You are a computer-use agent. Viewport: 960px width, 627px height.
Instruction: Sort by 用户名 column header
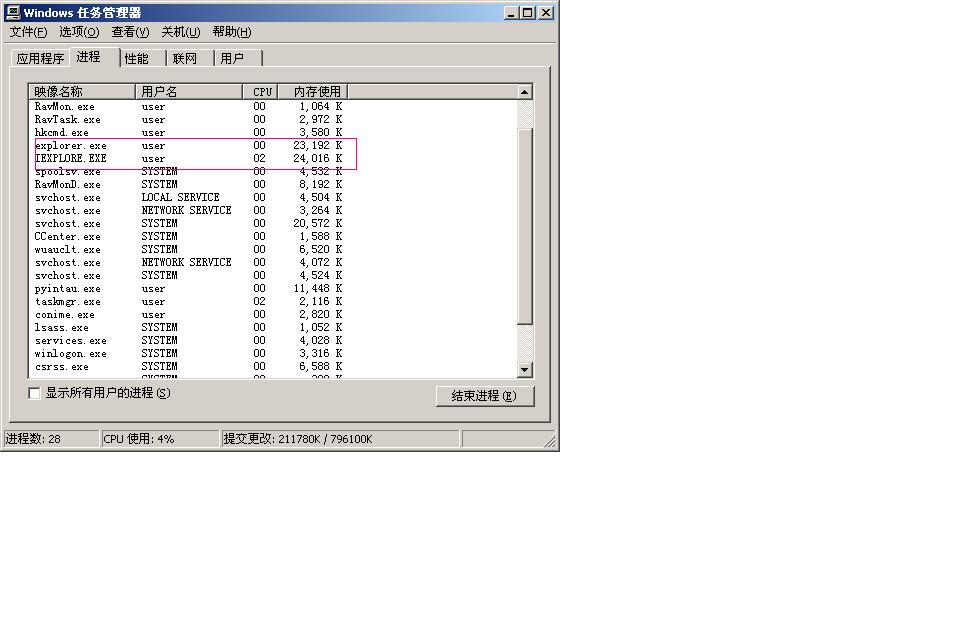click(x=189, y=92)
